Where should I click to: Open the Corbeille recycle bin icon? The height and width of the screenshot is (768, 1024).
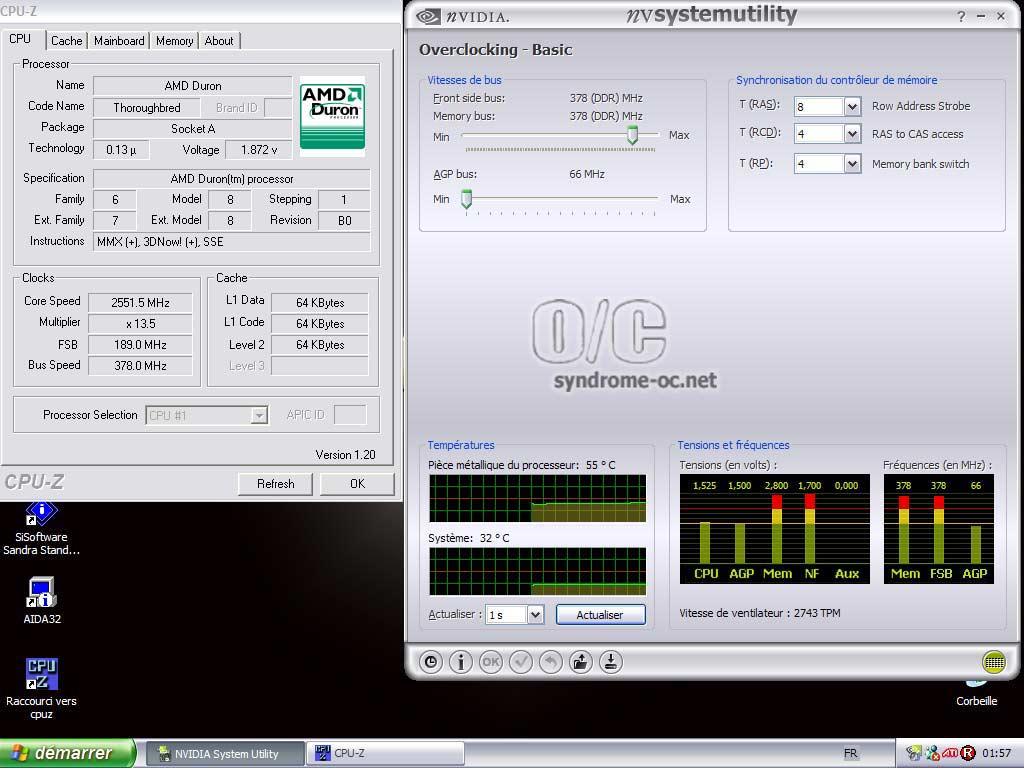tap(976, 694)
